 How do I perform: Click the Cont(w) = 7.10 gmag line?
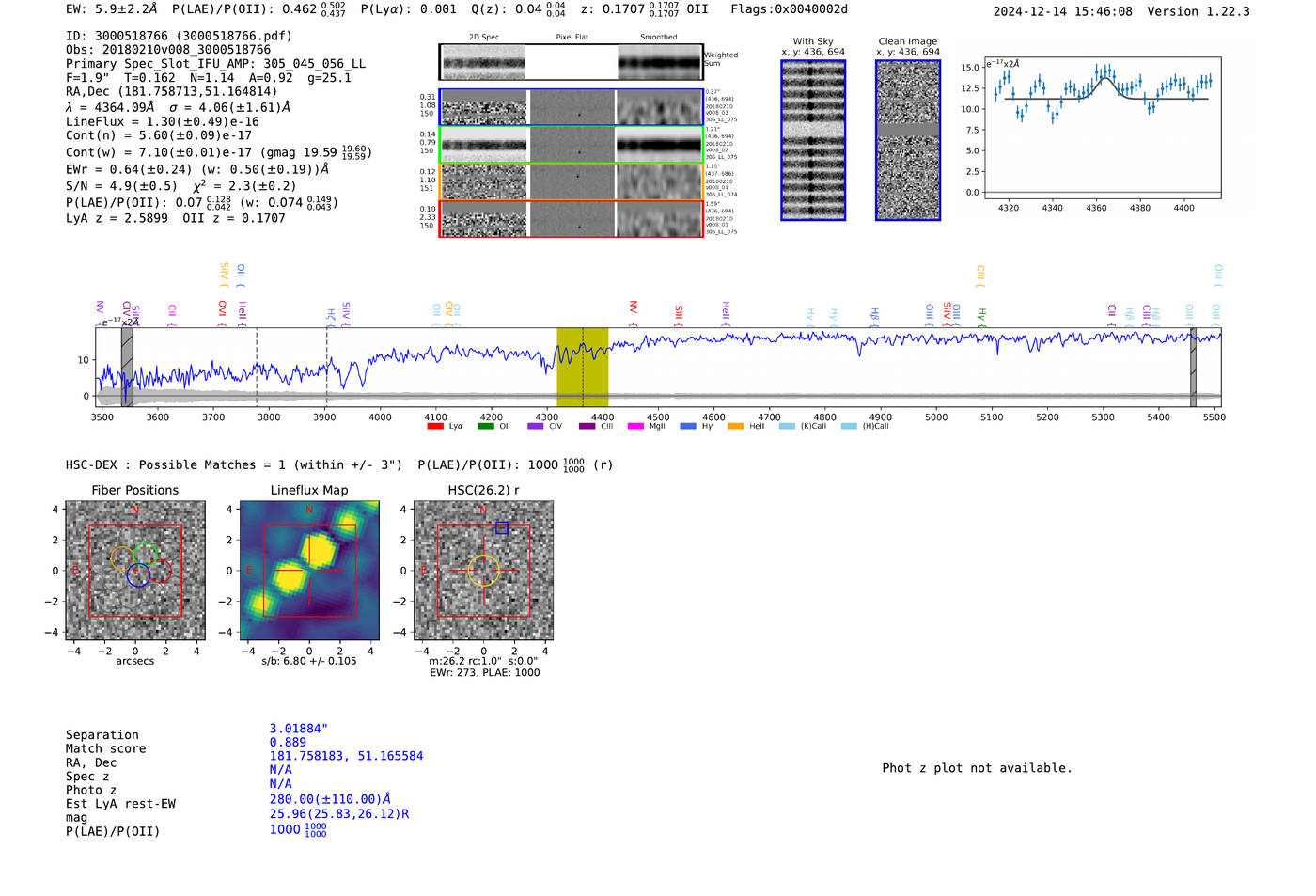pyautogui.click(x=219, y=151)
